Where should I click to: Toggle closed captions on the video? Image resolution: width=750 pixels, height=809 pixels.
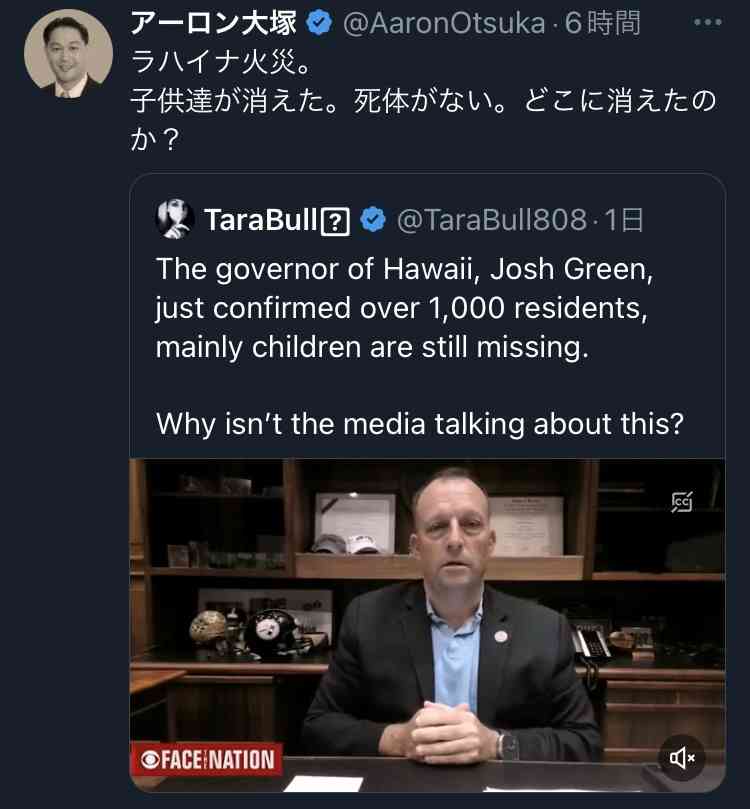click(682, 502)
